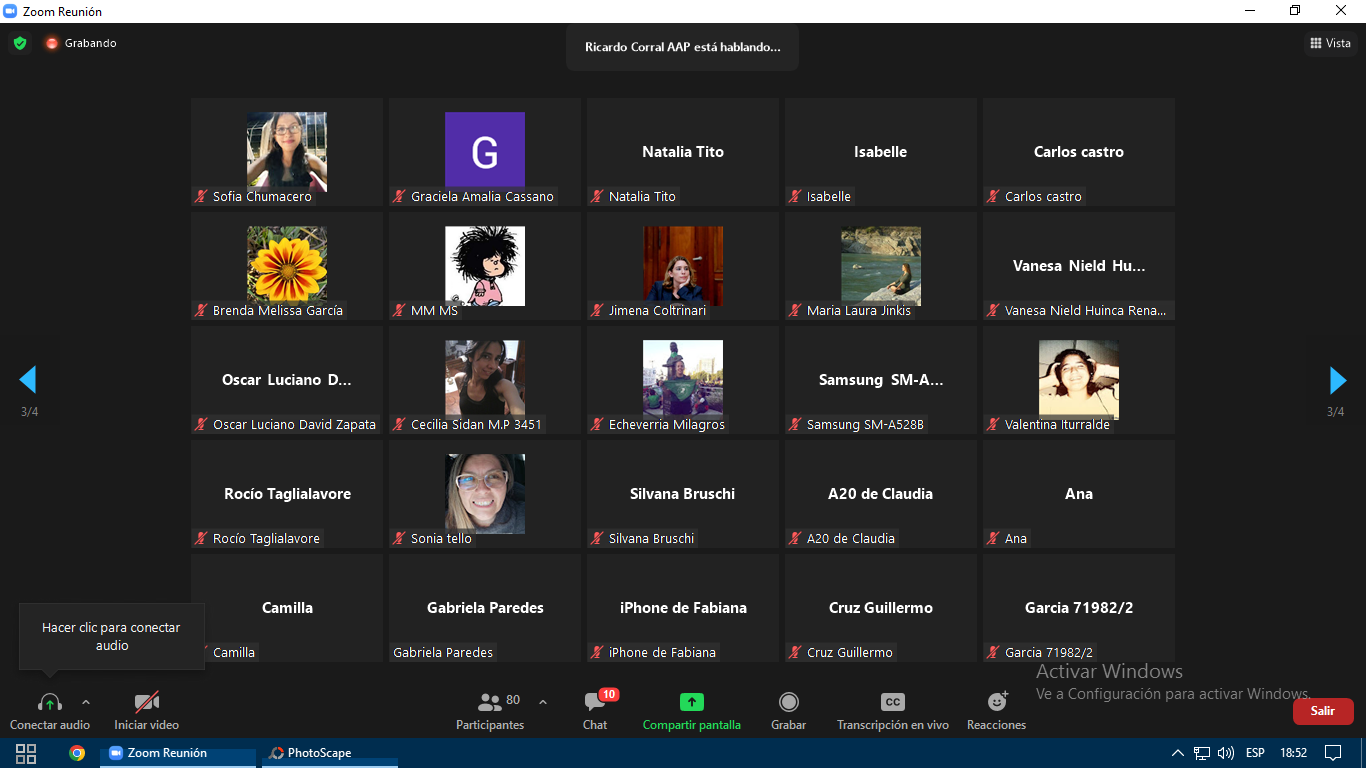This screenshot has width=1366, height=768.
Task: Open the Reacciones emoji menu
Action: coord(996,710)
